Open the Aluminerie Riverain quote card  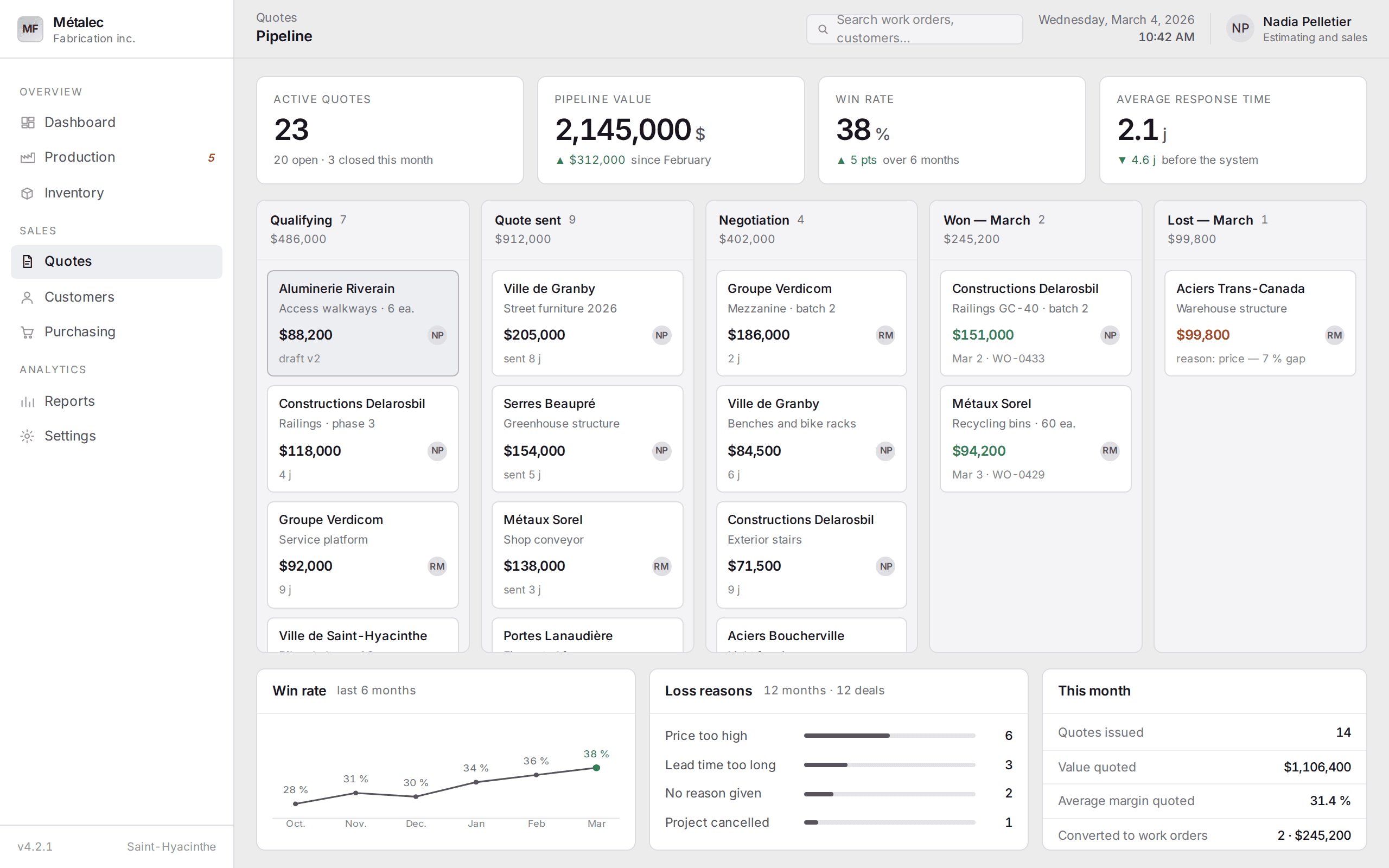[x=363, y=323]
